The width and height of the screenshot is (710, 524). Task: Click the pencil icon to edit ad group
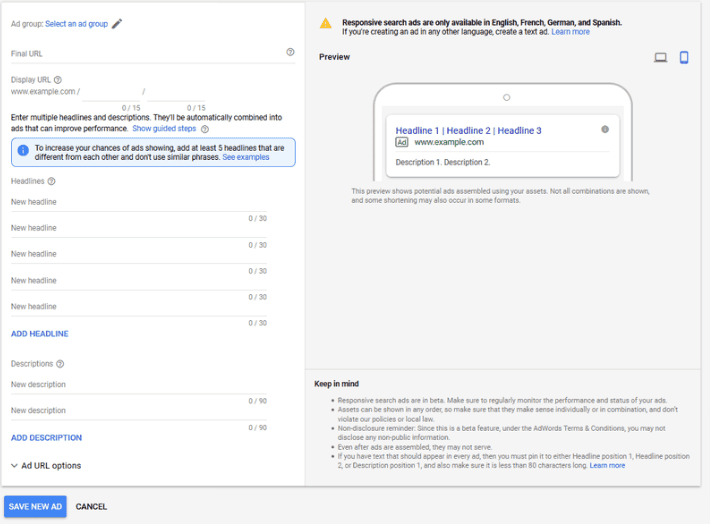tap(117, 24)
